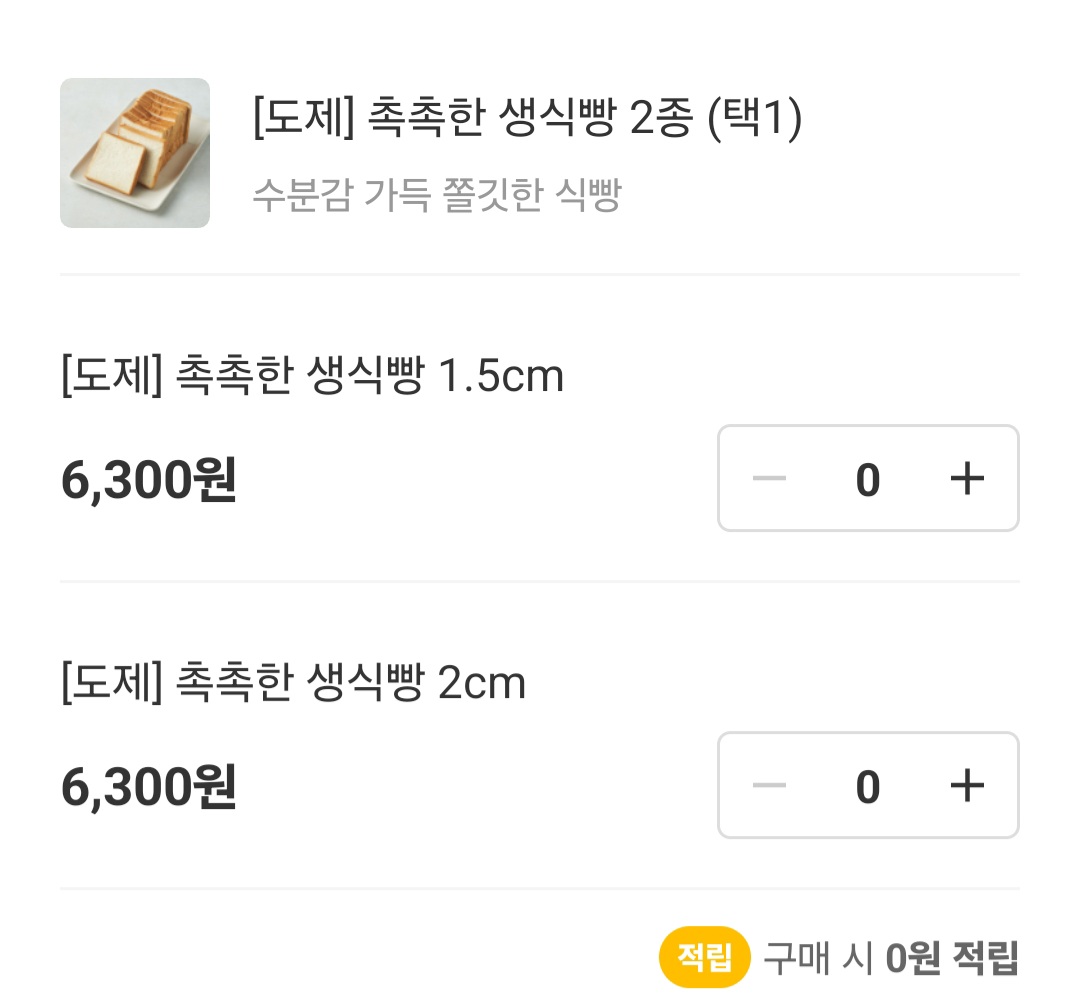The image size is (1080, 1006).
Task: Decrease quantity of the 1.5cm sliced bread
Action: tap(768, 478)
